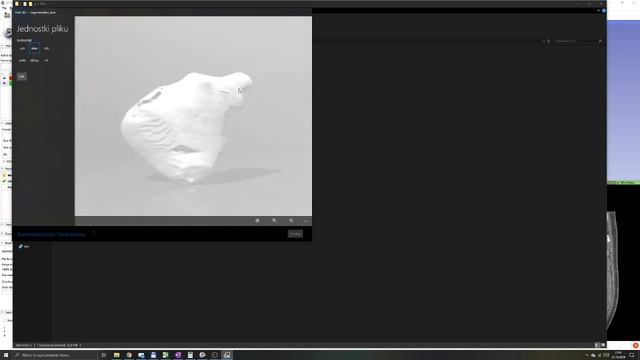Open Excel from the taskbar
The width and height of the screenshot is (640, 360).
(166, 355)
